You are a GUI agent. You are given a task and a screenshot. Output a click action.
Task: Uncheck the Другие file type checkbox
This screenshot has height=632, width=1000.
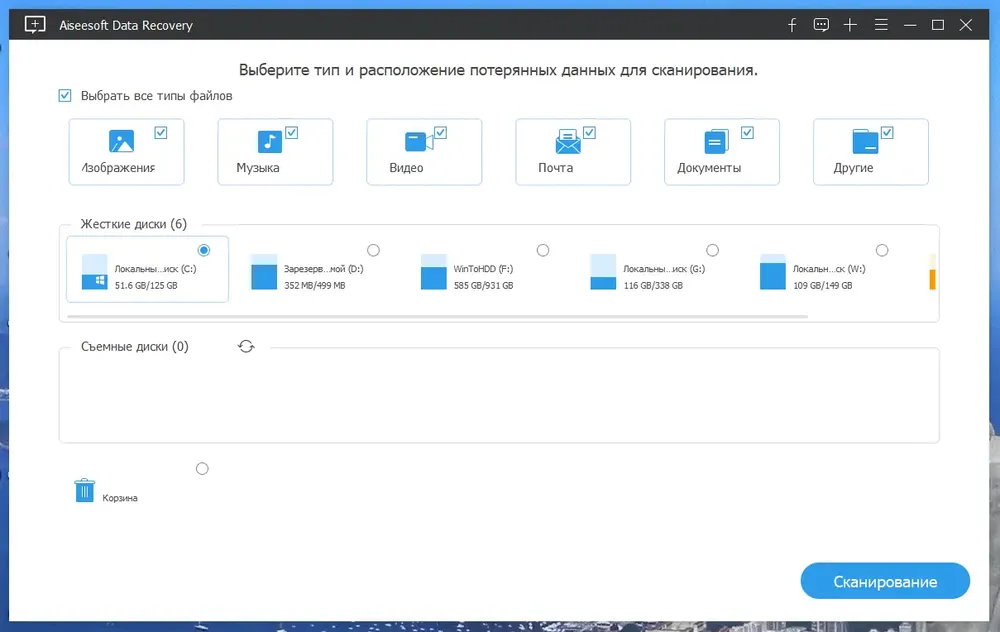(x=886, y=133)
